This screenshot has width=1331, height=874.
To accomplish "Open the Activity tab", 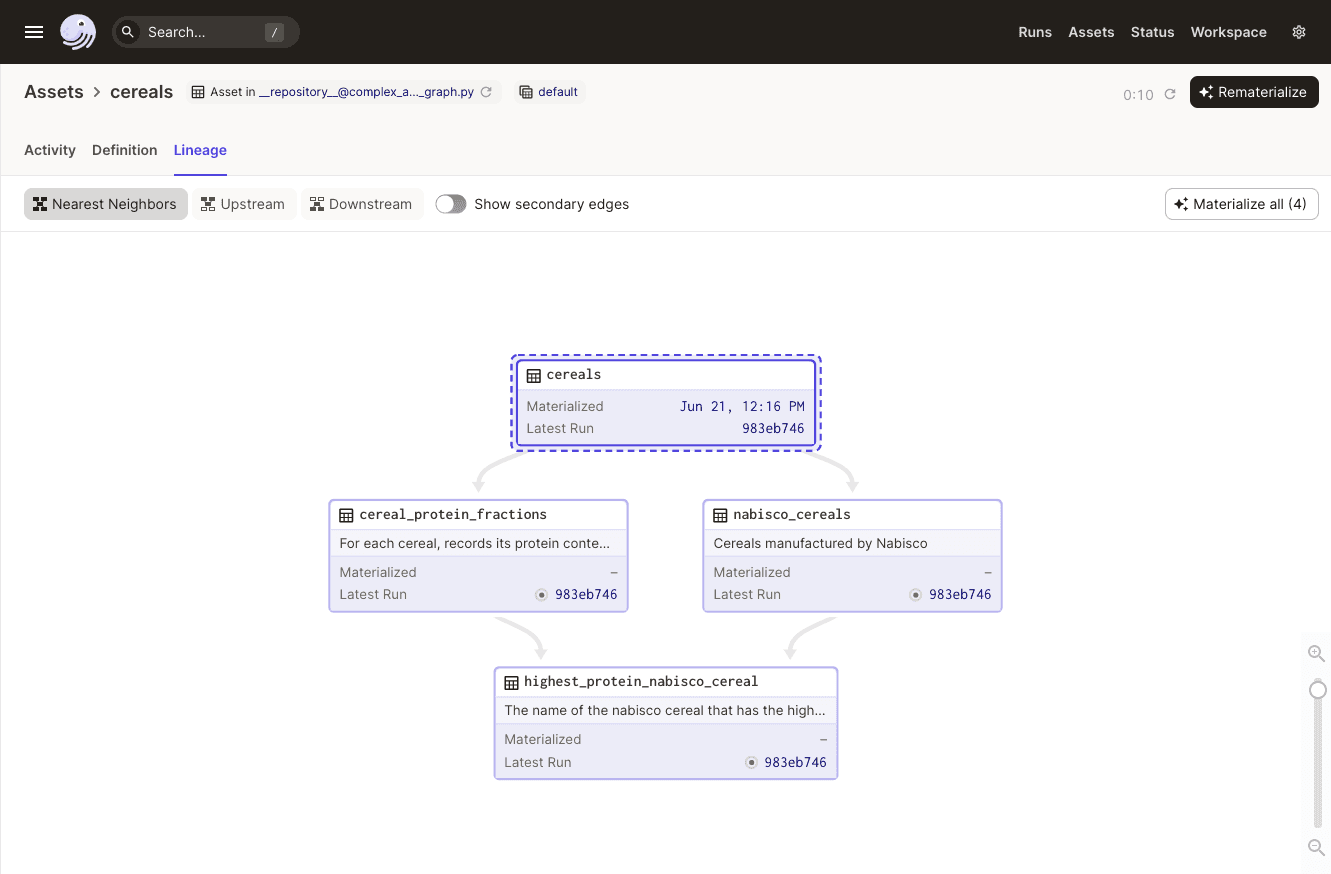I will coord(50,150).
